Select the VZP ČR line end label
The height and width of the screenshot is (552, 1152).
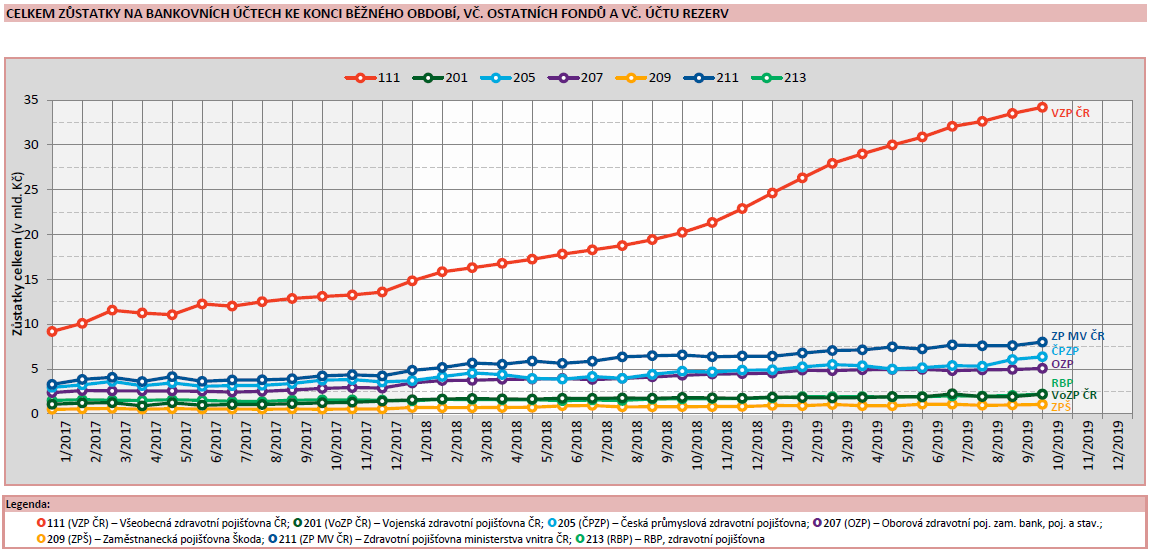tap(1069, 113)
